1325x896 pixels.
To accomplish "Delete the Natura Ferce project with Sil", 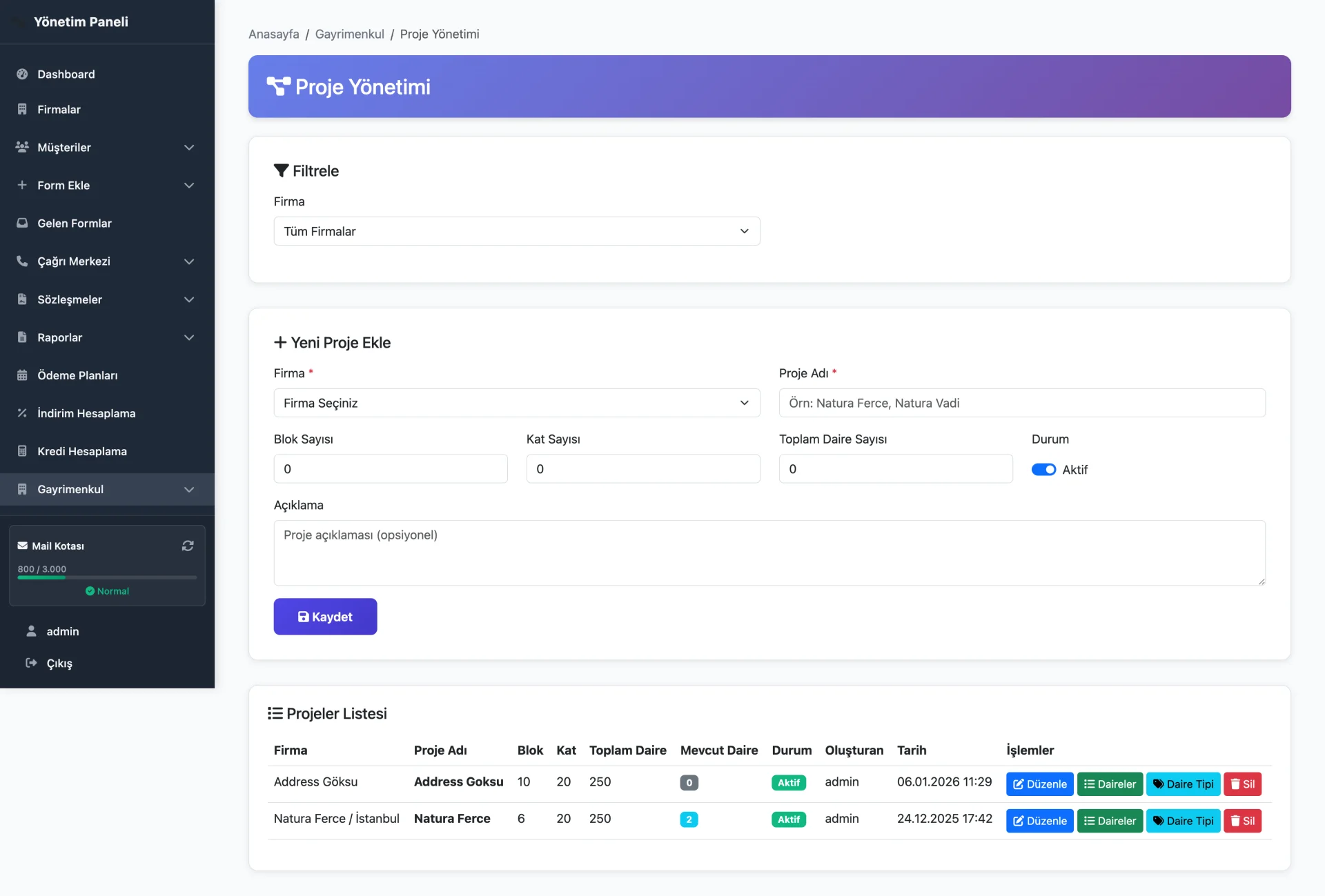I will point(1242,821).
